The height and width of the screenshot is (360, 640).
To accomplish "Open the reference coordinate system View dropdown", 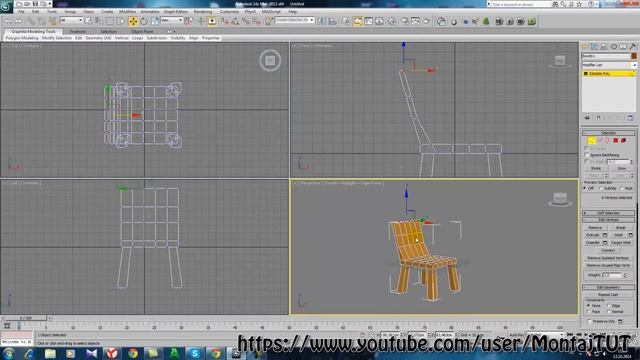I will pyautogui.click(x=171, y=20).
